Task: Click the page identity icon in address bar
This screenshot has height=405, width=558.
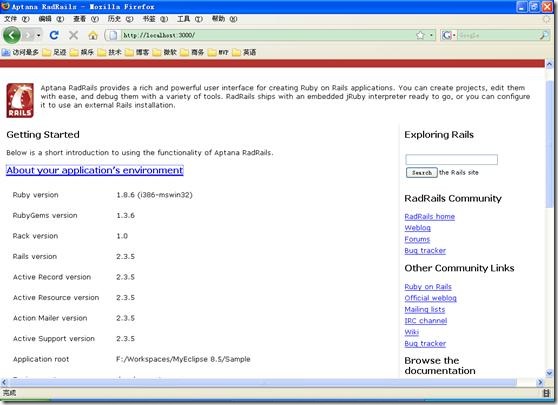Action: coord(113,35)
